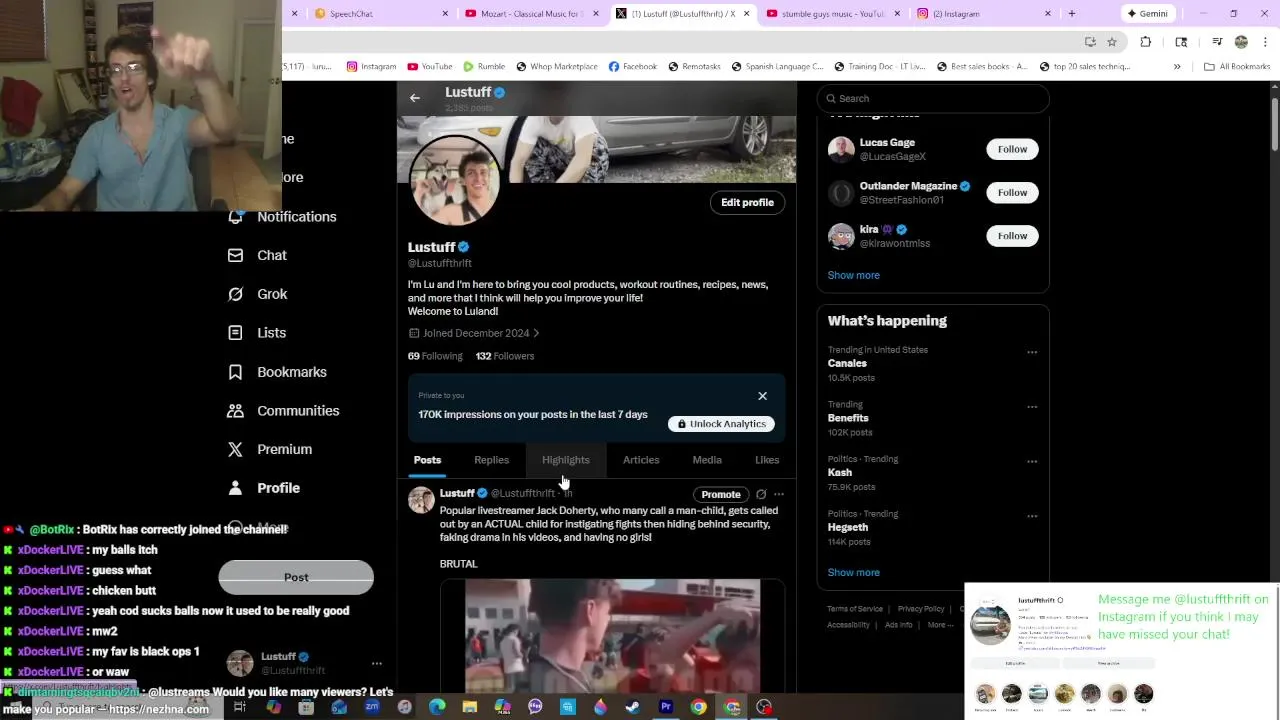Open the 69 Following list
1280x720 pixels.
435,356
